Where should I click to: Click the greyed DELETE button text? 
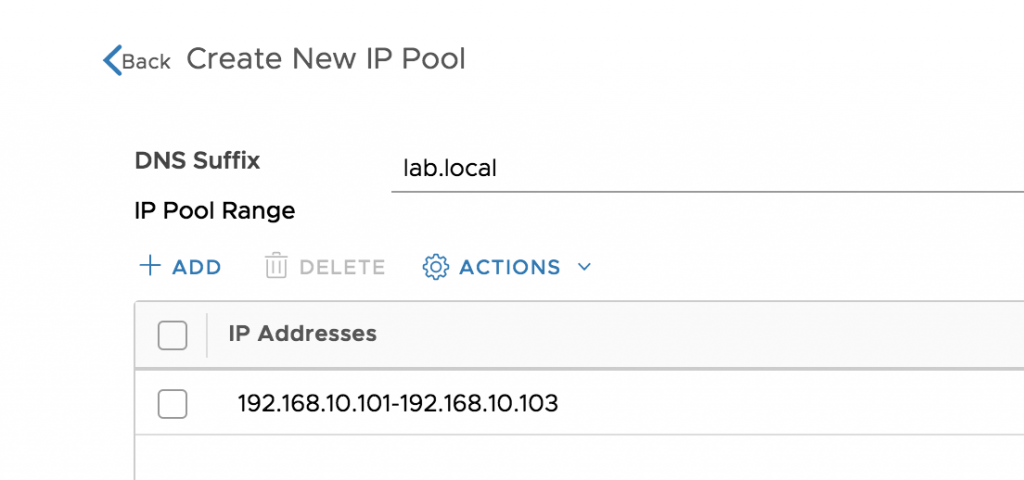(x=342, y=267)
